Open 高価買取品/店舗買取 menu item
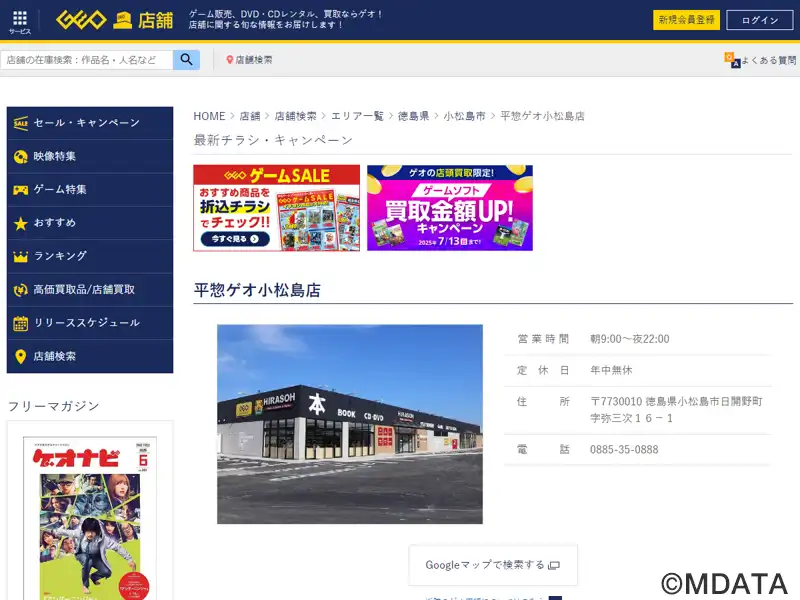 coord(90,290)
